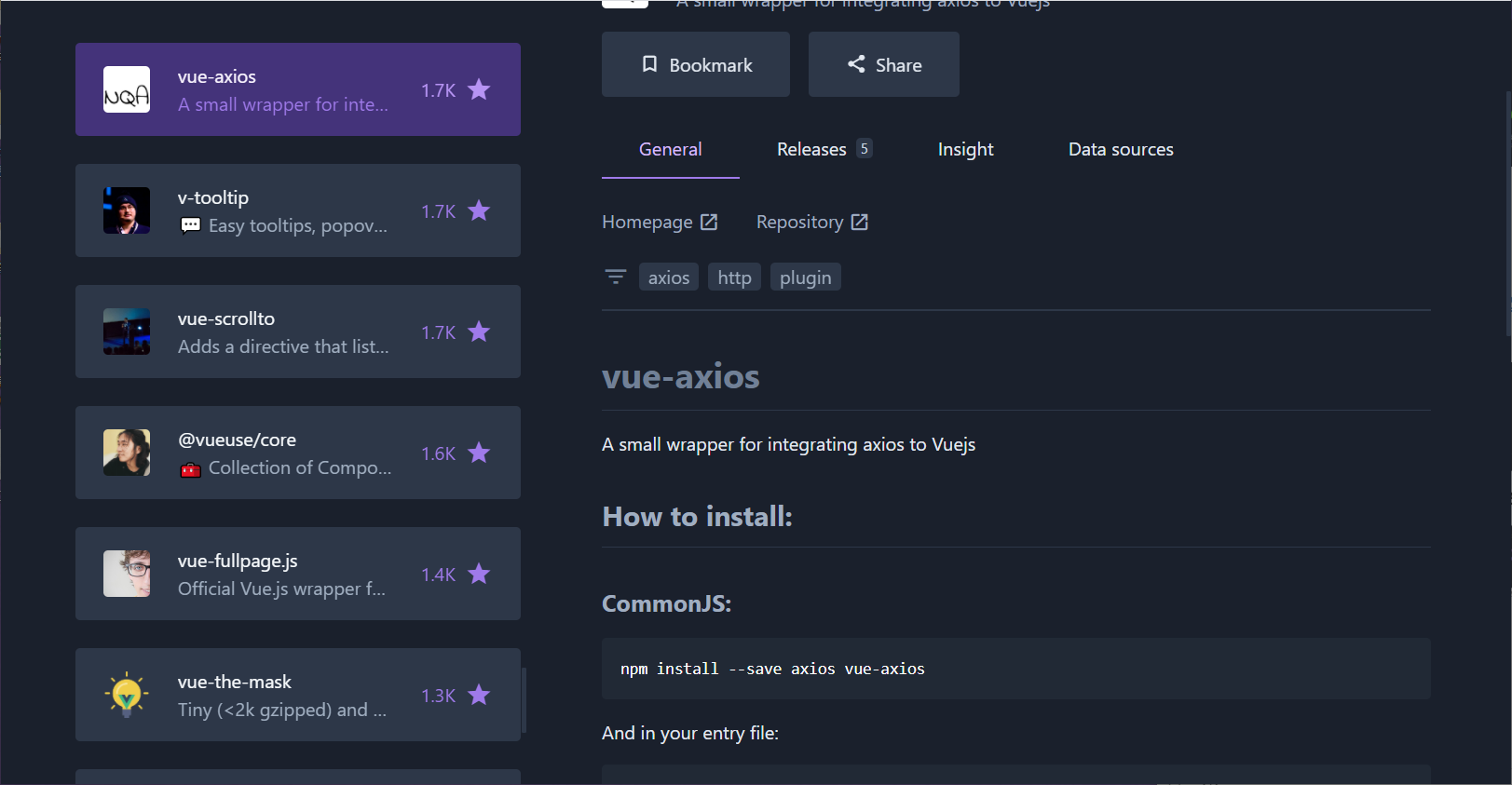This screenshot has width=1512, height=785.
Task: Click the 1.3K stars count
Action: [x=438, y=696]
